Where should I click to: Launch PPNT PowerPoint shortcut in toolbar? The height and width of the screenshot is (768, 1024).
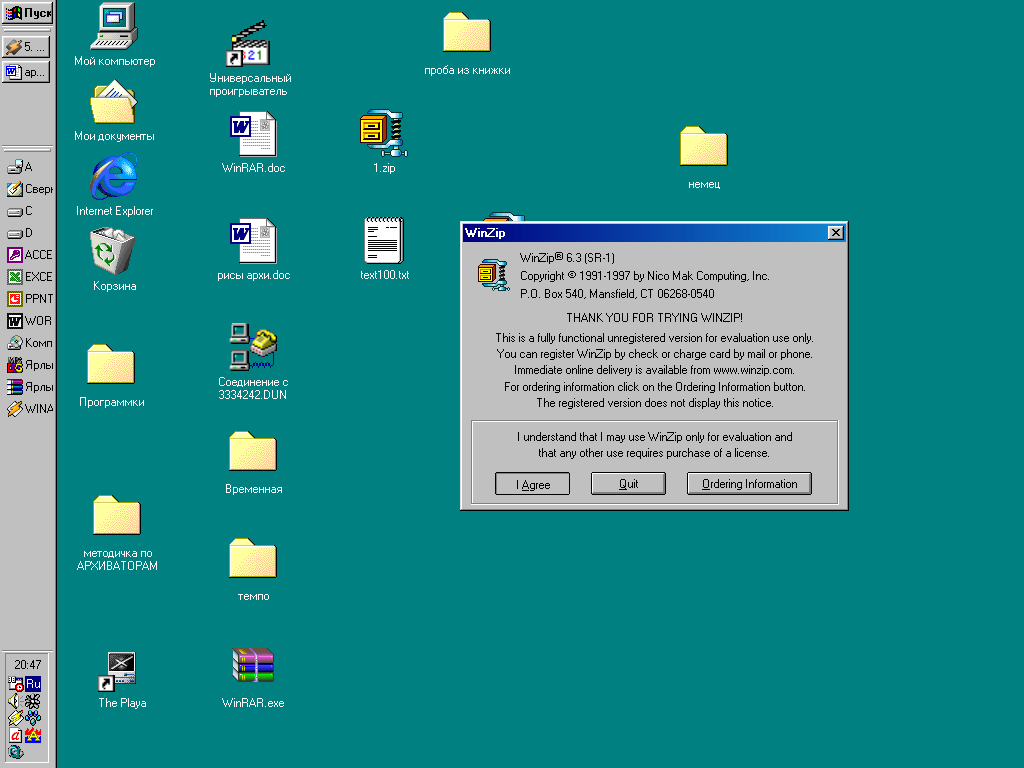(x=29, y=298)
